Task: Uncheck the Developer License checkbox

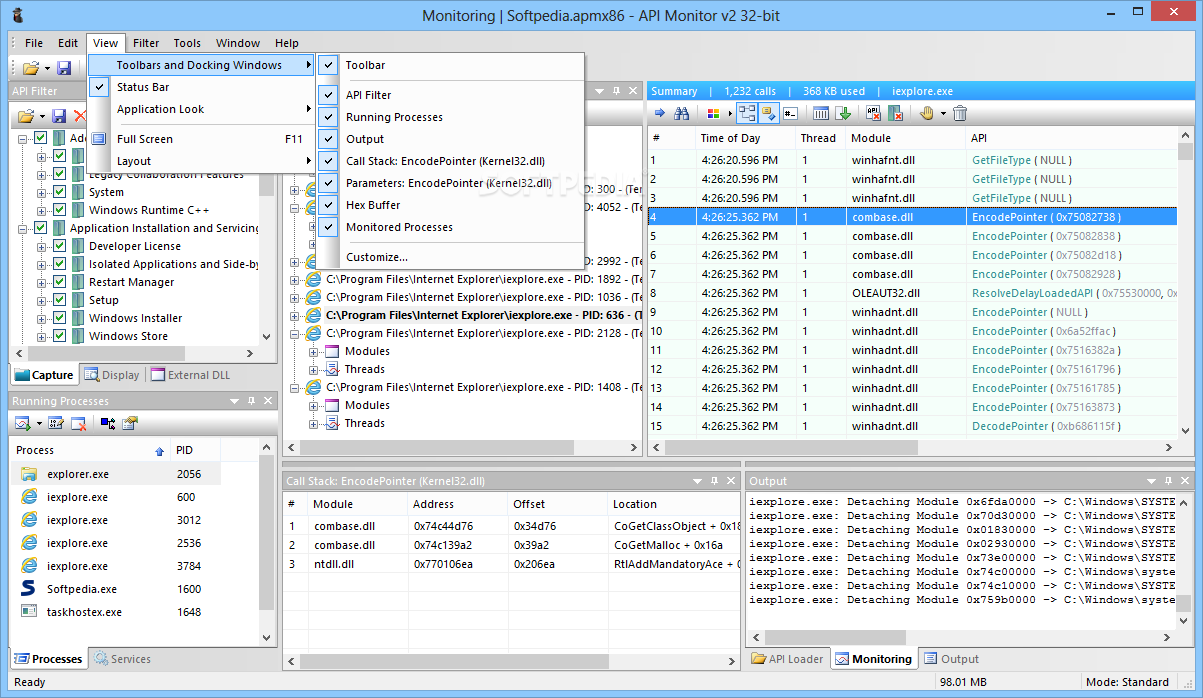Action: click(59, 246)
